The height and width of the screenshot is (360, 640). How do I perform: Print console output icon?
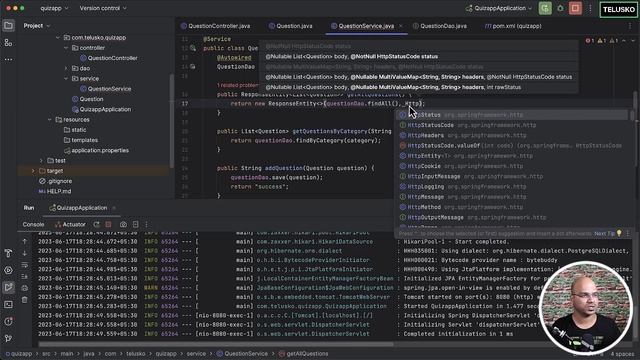pos(24,288)
